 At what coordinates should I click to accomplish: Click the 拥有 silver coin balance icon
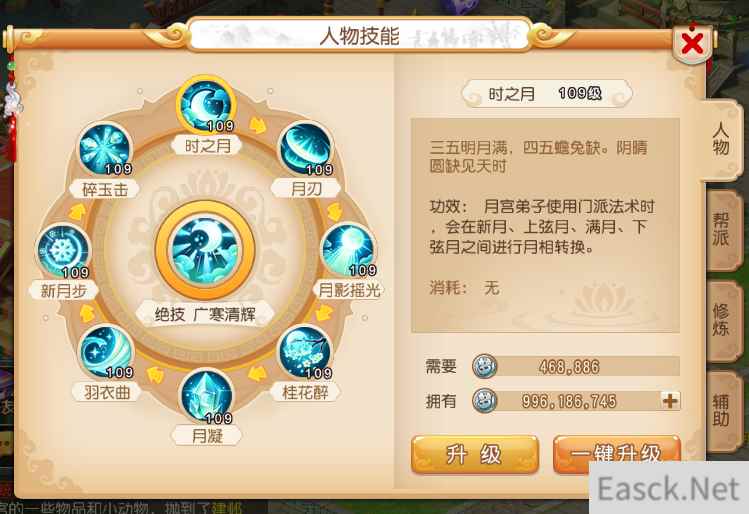pos(484,400)
